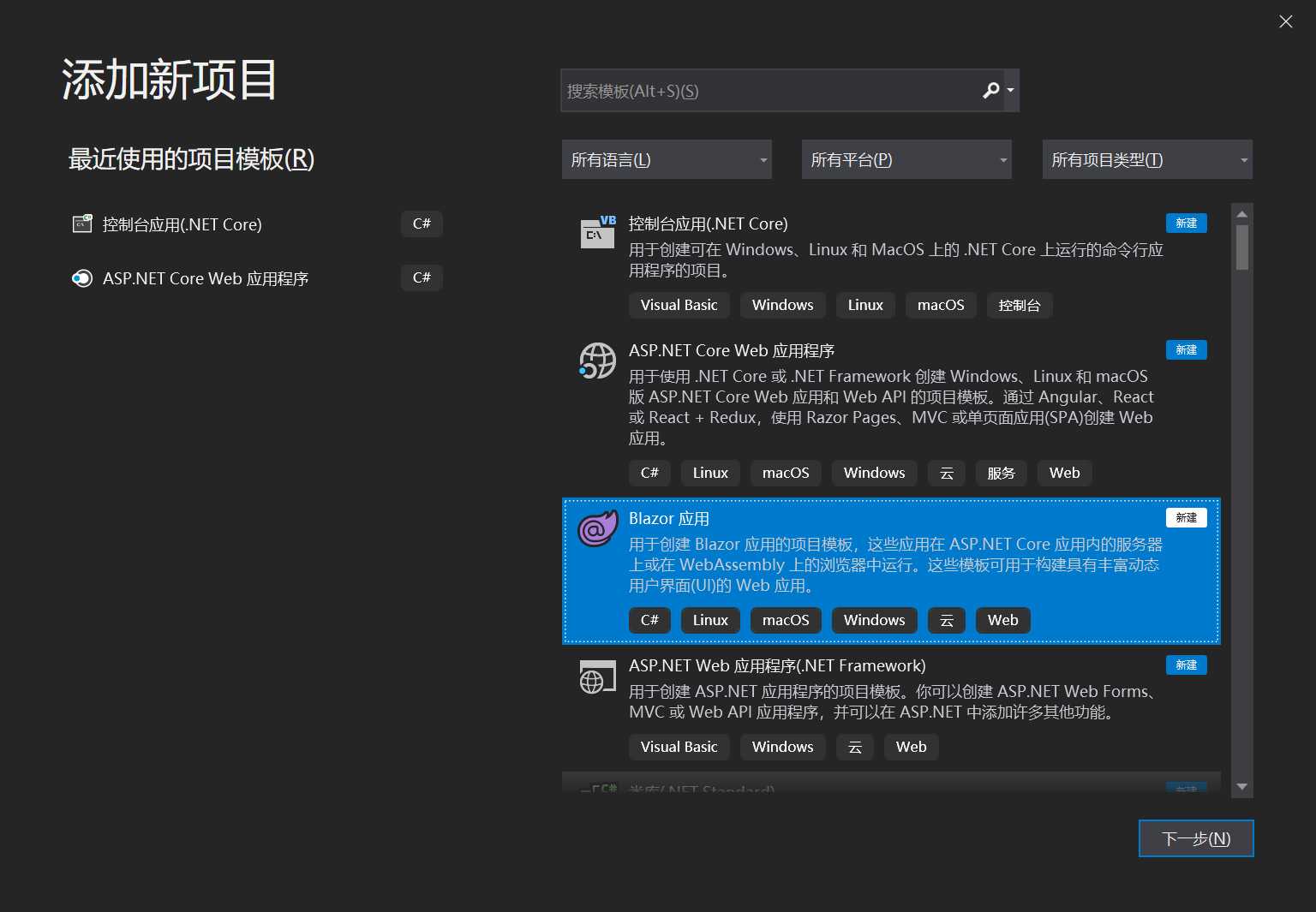Select the 控制台应用(.NET Core) template title in list
Viewport: 1316px width, 912px height.
pos(708,224)
